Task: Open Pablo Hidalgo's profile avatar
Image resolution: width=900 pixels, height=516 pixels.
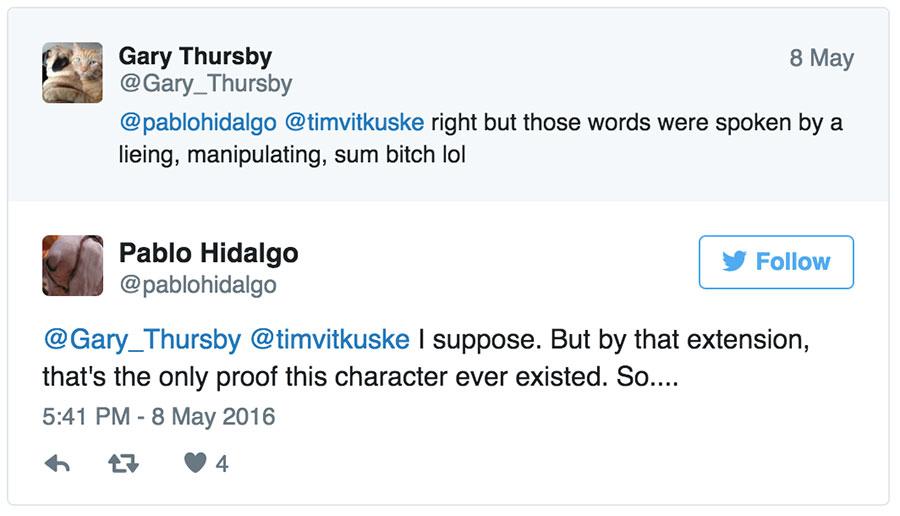Action: [72, 265]
